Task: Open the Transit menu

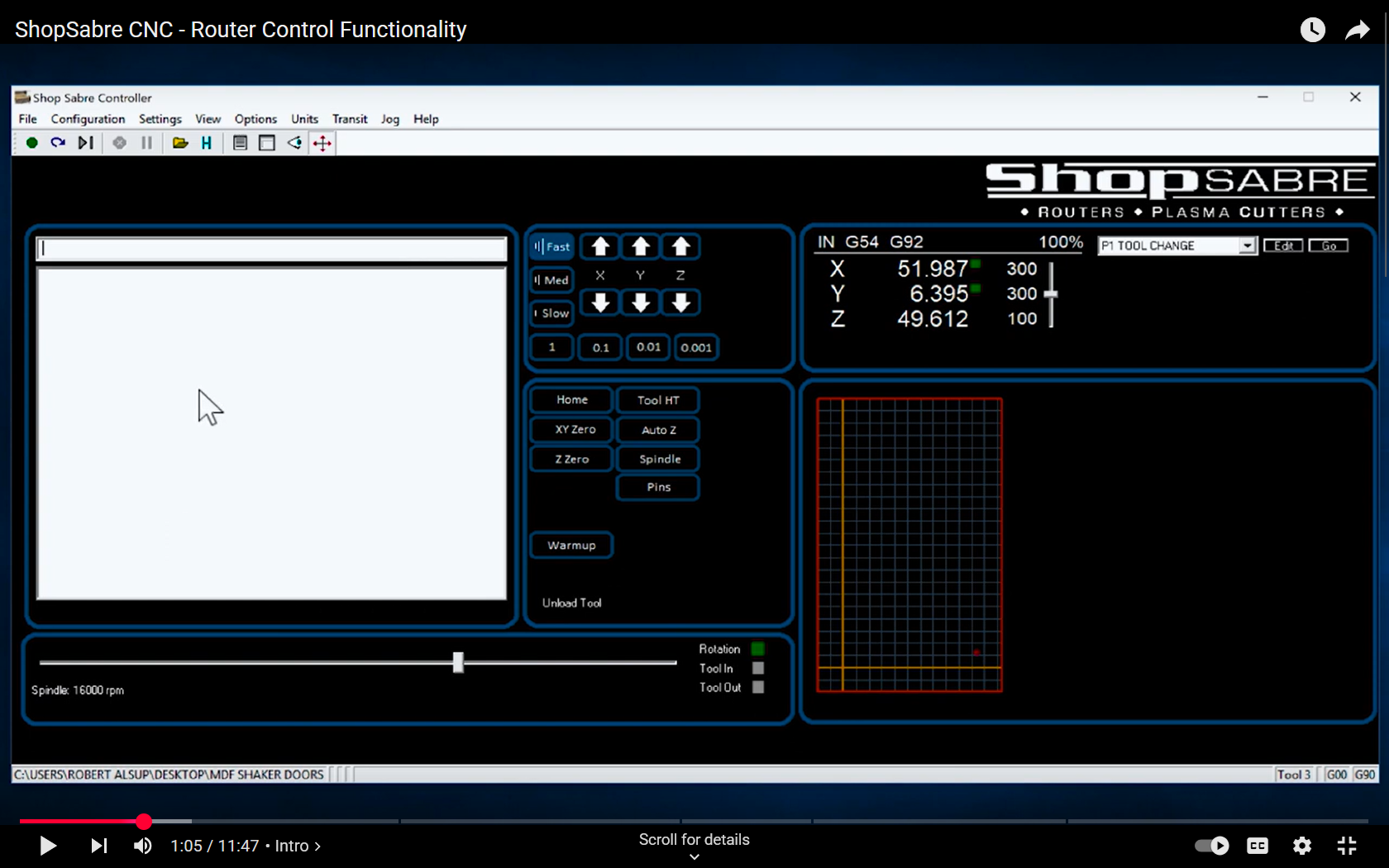Action: tap(350, 119)
